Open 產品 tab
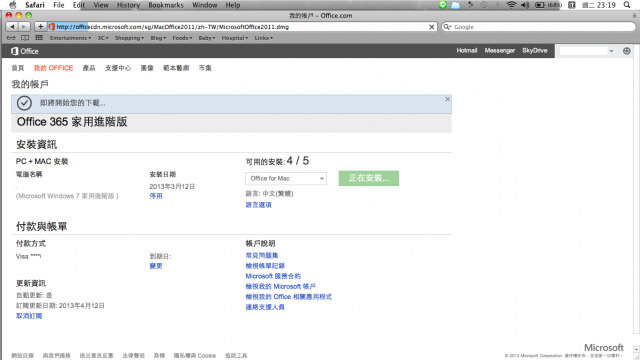 coord(89,68)
